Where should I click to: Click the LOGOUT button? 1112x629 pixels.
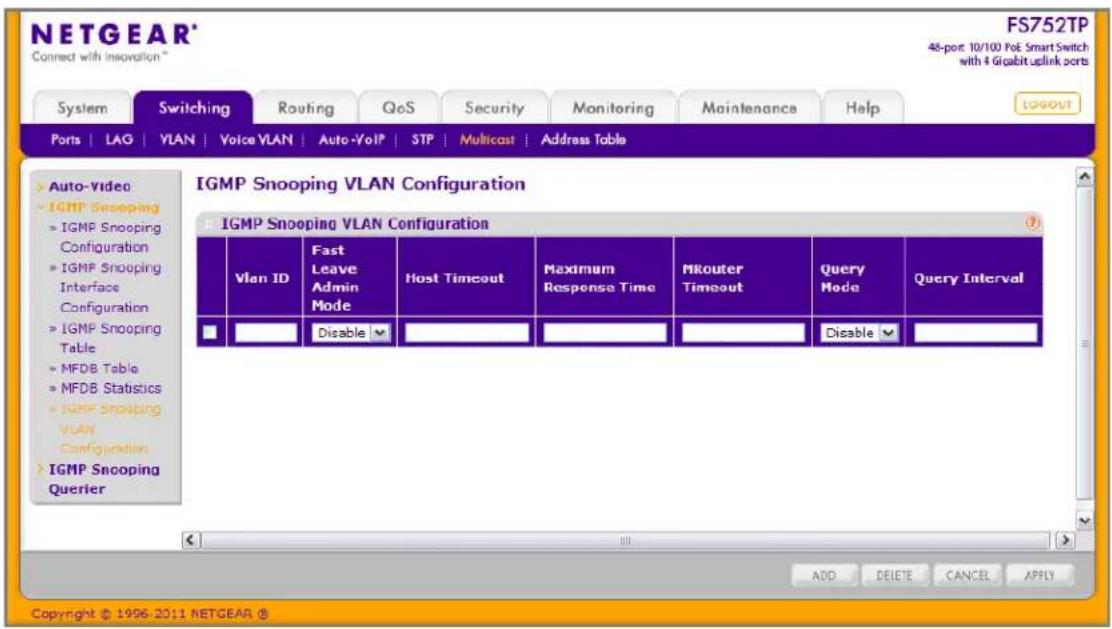point(1047,104)
